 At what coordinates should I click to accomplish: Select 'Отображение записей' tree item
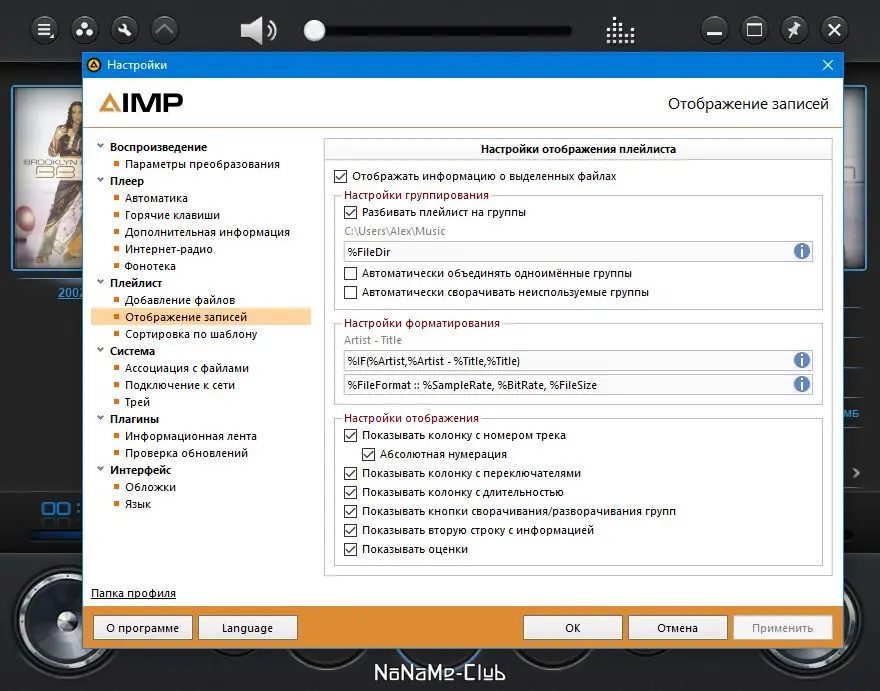point(186,317)
